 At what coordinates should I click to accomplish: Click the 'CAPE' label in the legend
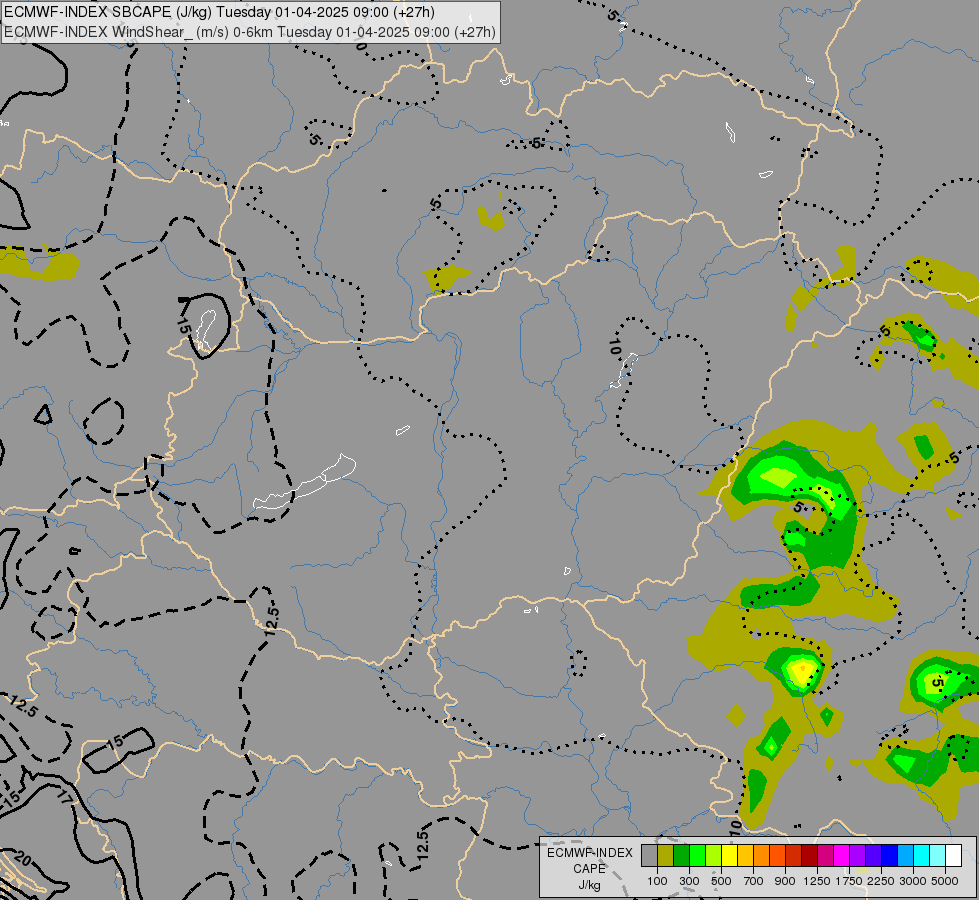(x=589, y=869)
